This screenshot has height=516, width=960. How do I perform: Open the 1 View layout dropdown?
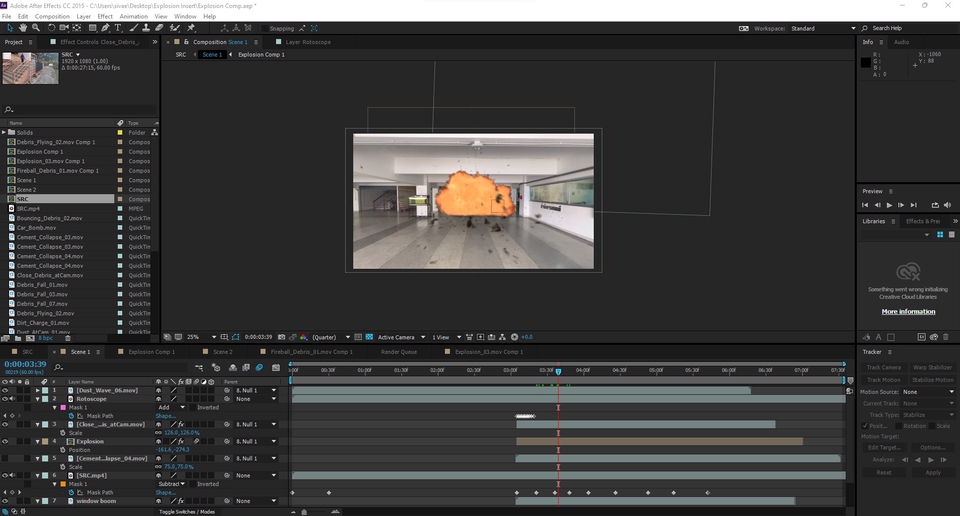pos(446,337)
